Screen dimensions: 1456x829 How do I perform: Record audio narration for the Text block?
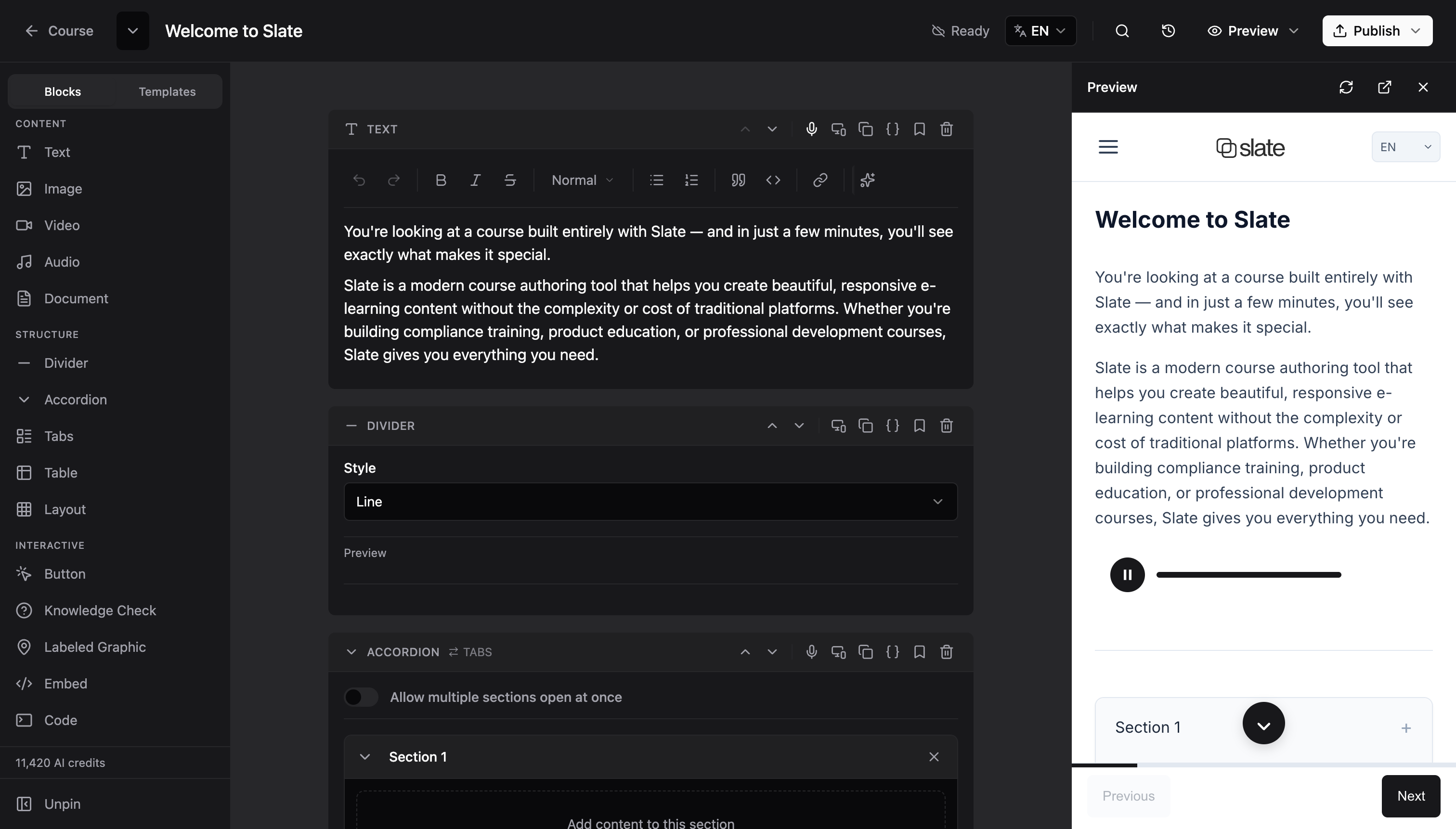tap(811, 129)
